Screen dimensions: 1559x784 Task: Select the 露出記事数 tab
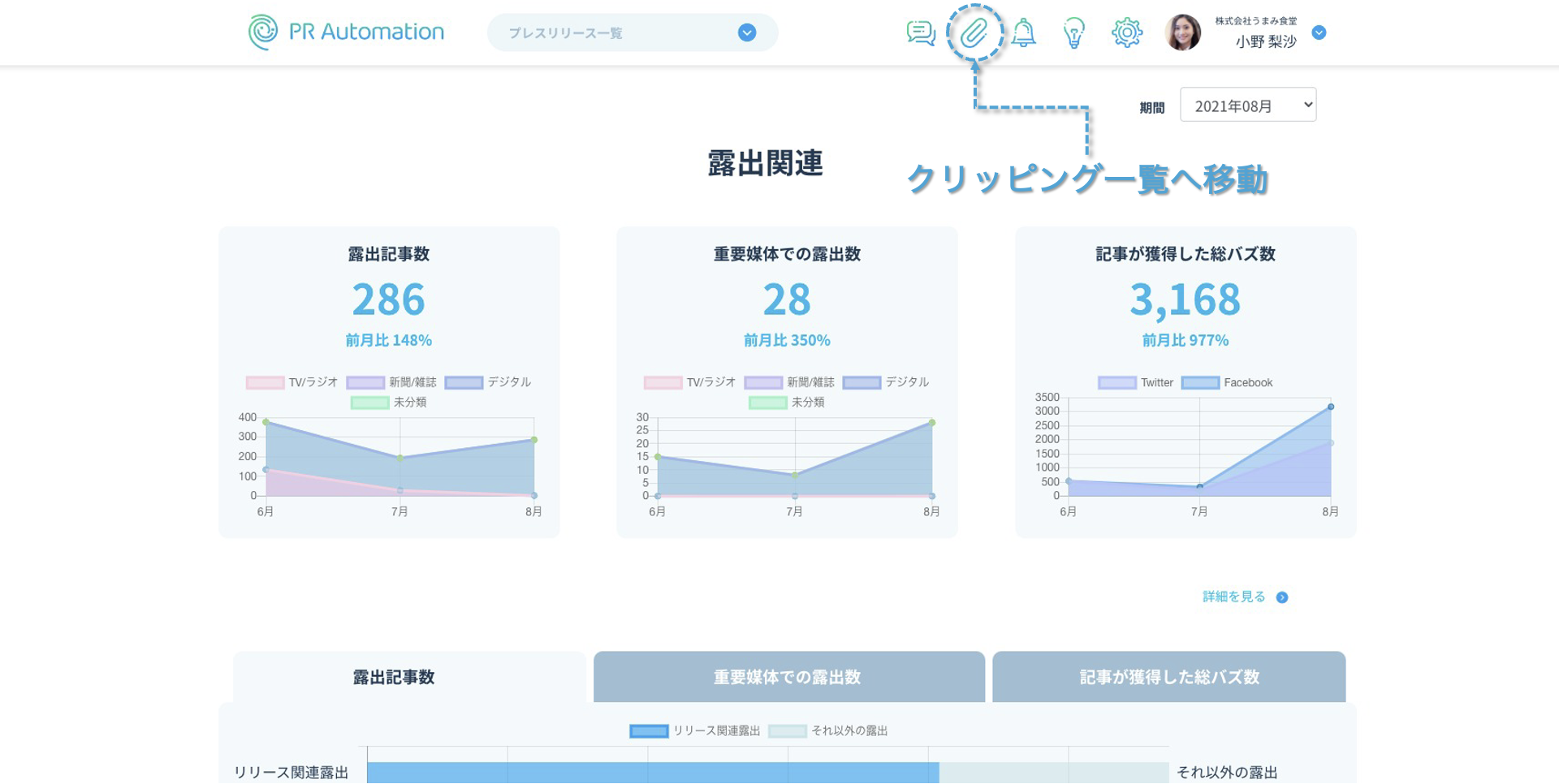click(x=394, y=677)
